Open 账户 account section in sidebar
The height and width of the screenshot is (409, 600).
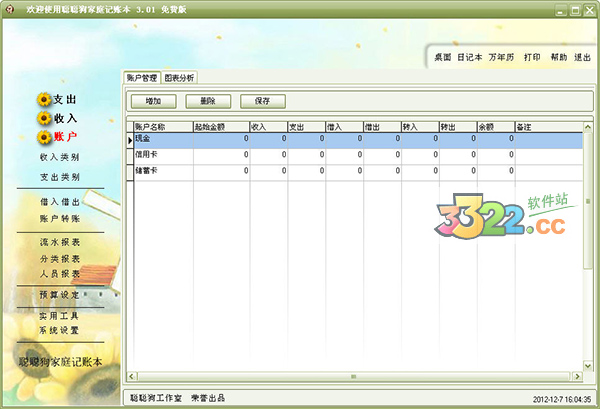pyautogui.click(x=65, y=136)
